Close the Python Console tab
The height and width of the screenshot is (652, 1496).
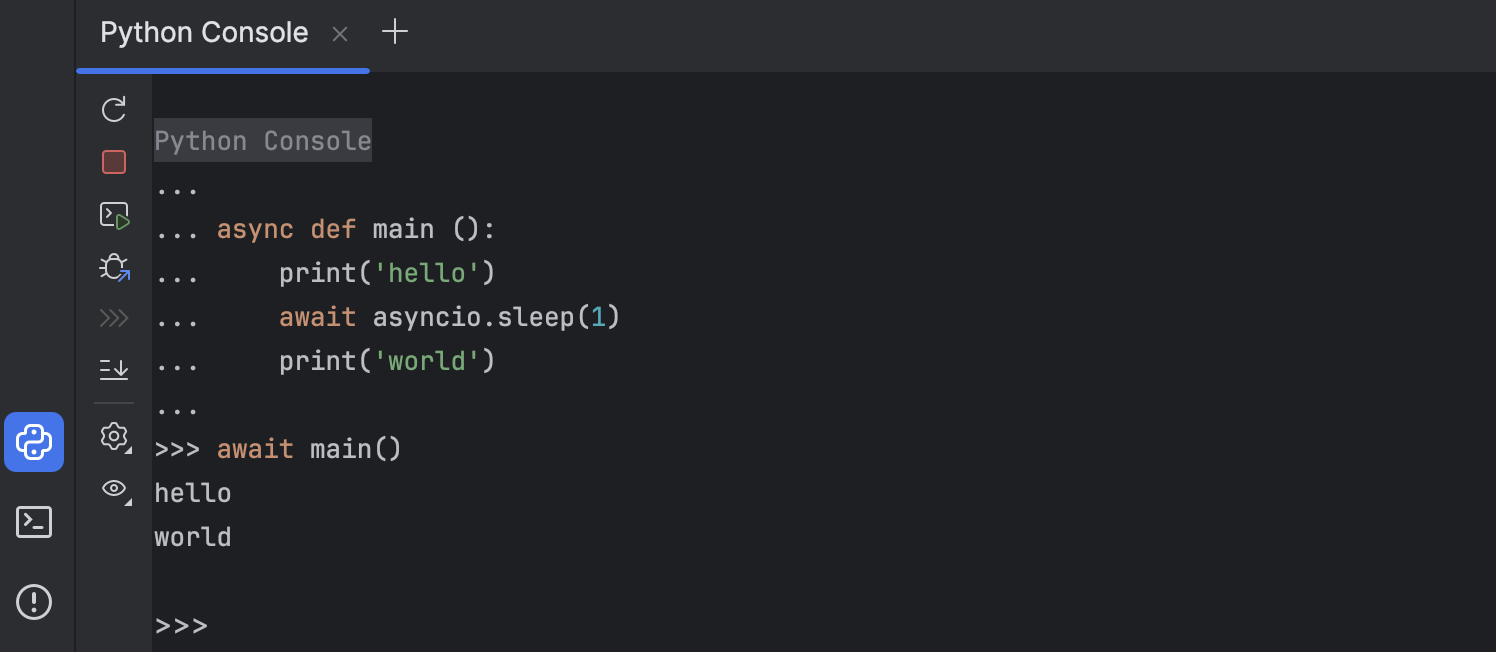click(339, 33)
